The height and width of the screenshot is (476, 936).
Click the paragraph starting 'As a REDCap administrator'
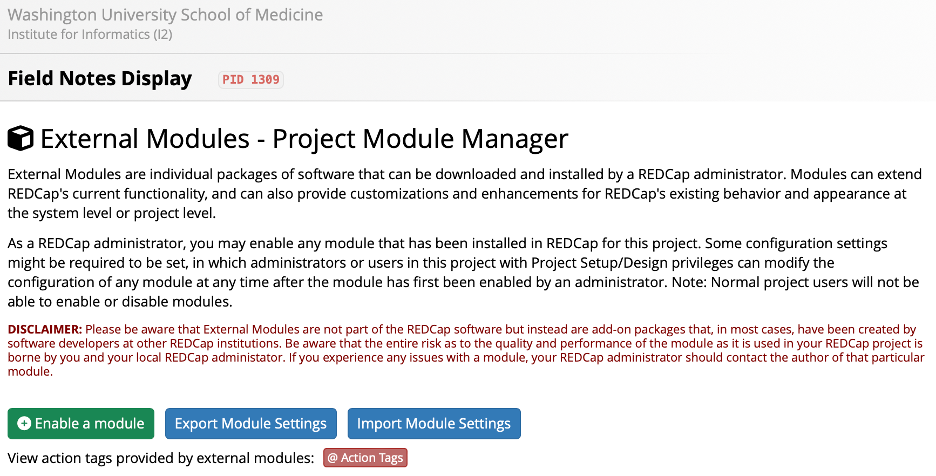tap(464, 272)
